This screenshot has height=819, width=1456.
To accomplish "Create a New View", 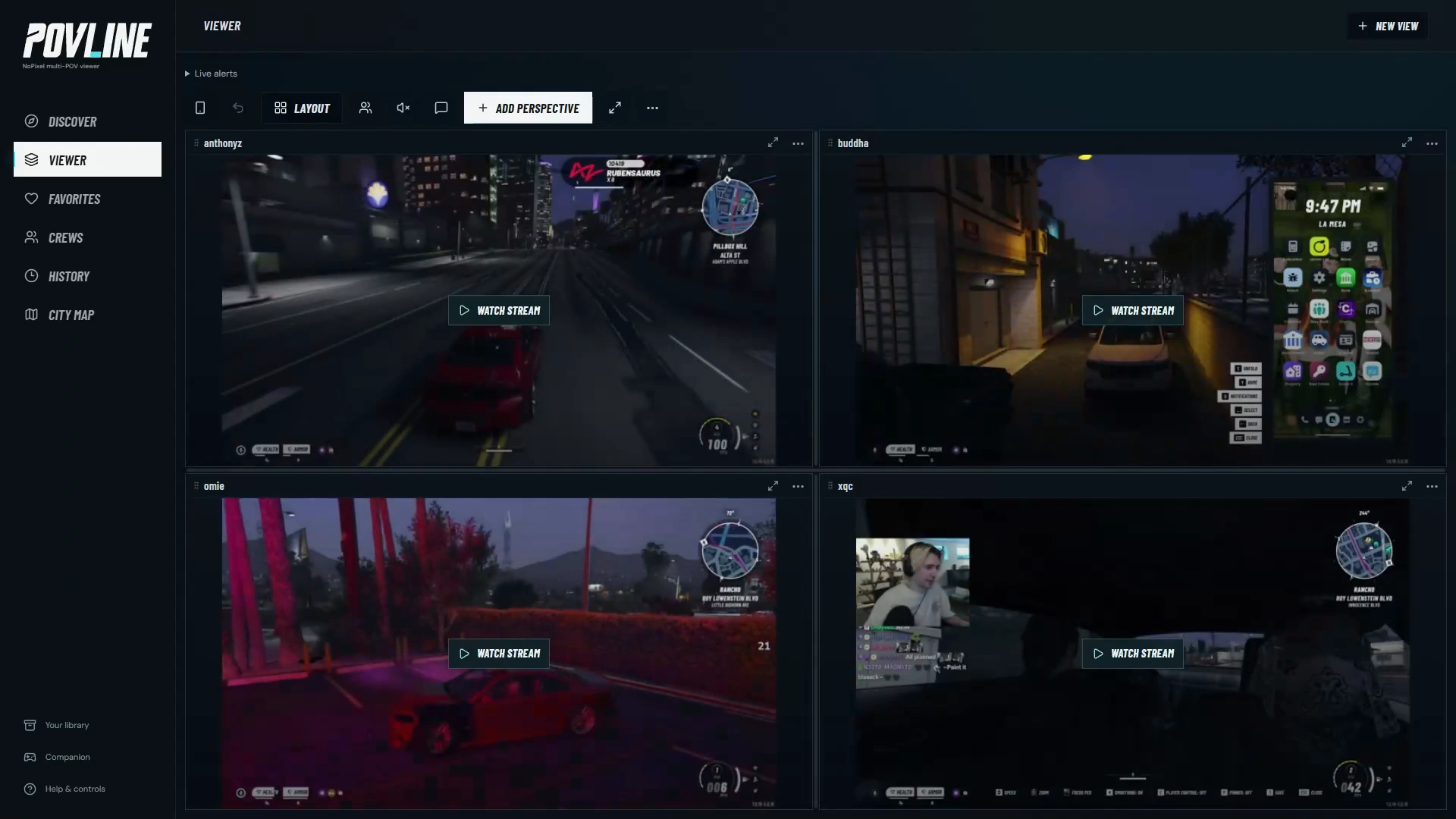I will point(1388,26).
